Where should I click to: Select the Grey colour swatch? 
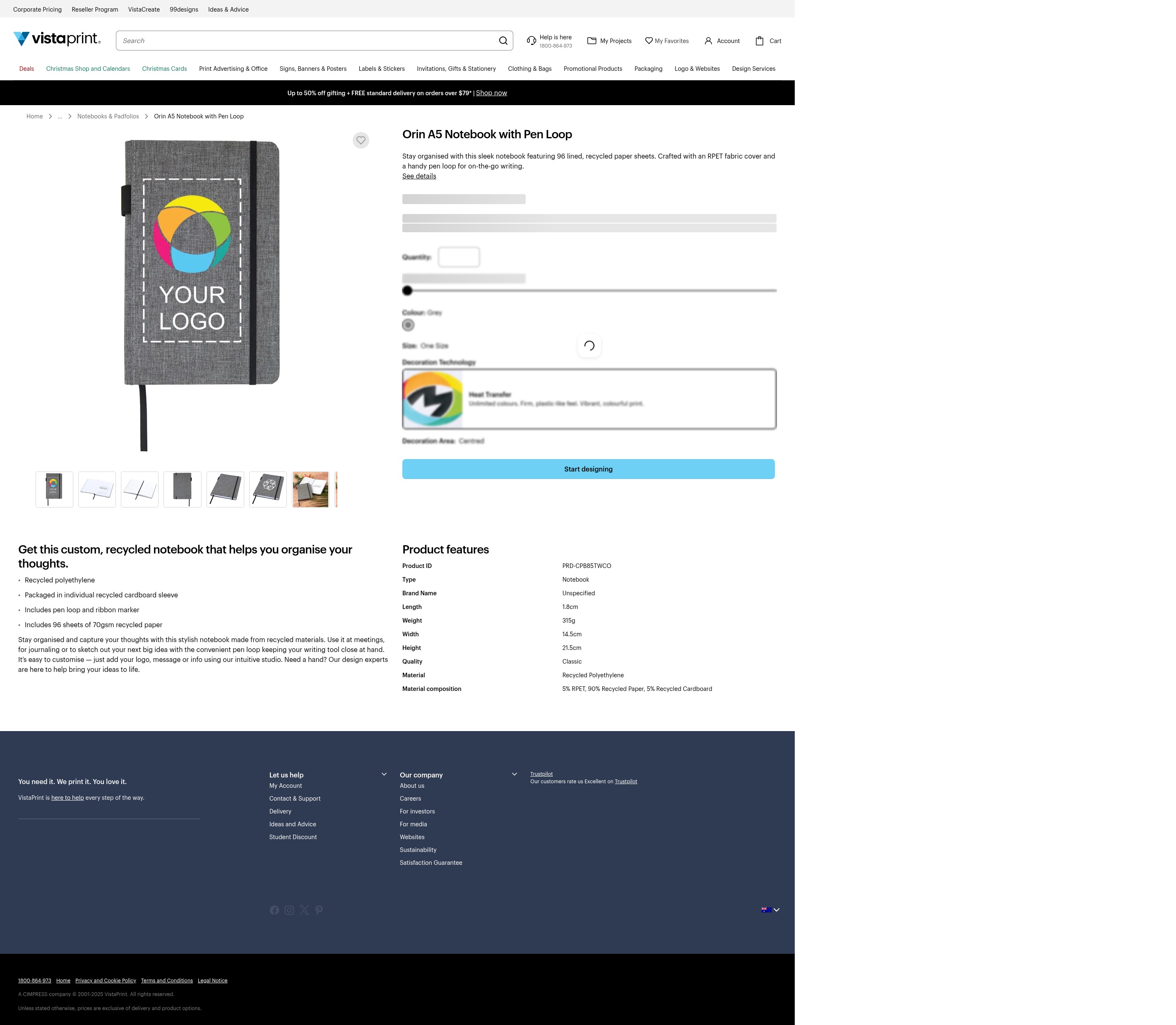[408, 325]
